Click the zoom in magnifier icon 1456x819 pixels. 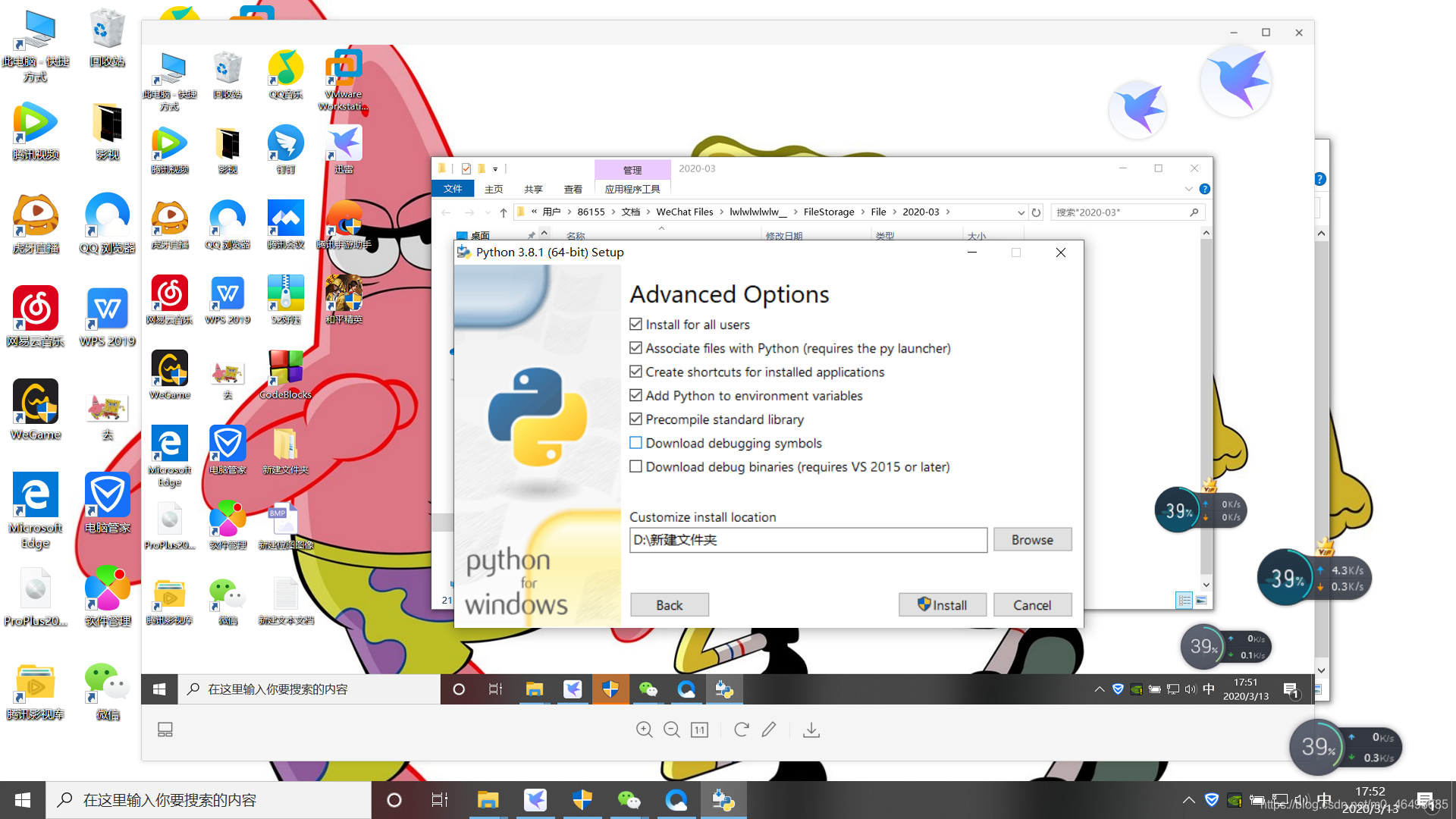[644, 730]
